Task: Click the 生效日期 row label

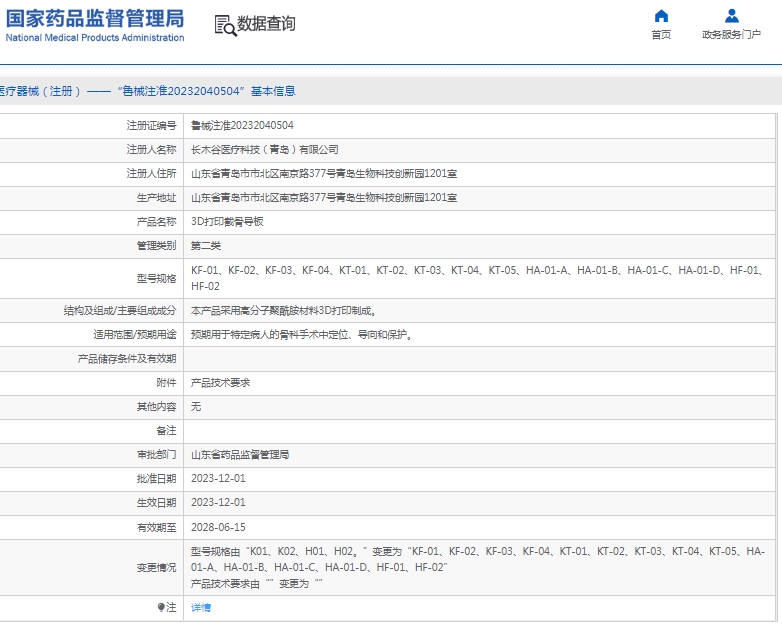Action: click(x=157, y=502)
